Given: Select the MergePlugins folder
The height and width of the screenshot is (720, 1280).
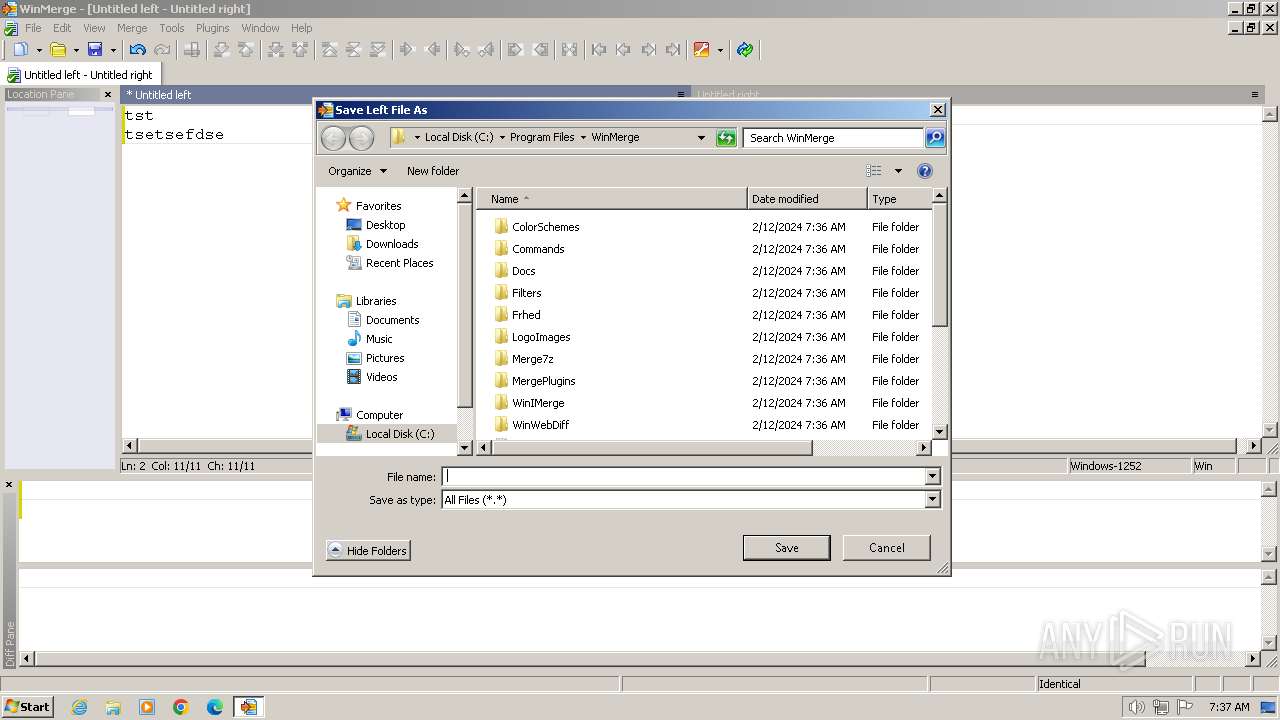Looking at the screenshot, I should click(x=543, y=381).
